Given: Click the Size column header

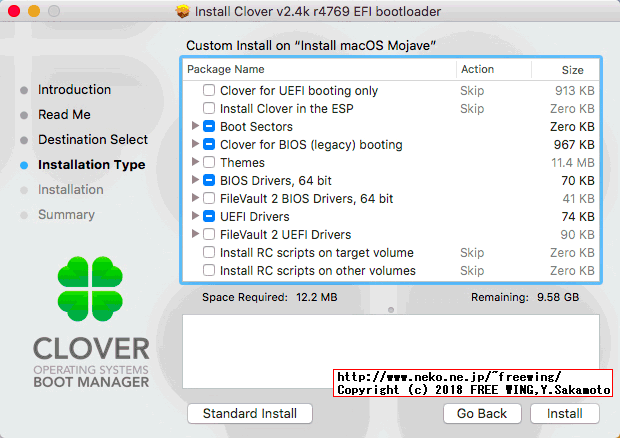Looking at the screenshot, I should point(565,70).
